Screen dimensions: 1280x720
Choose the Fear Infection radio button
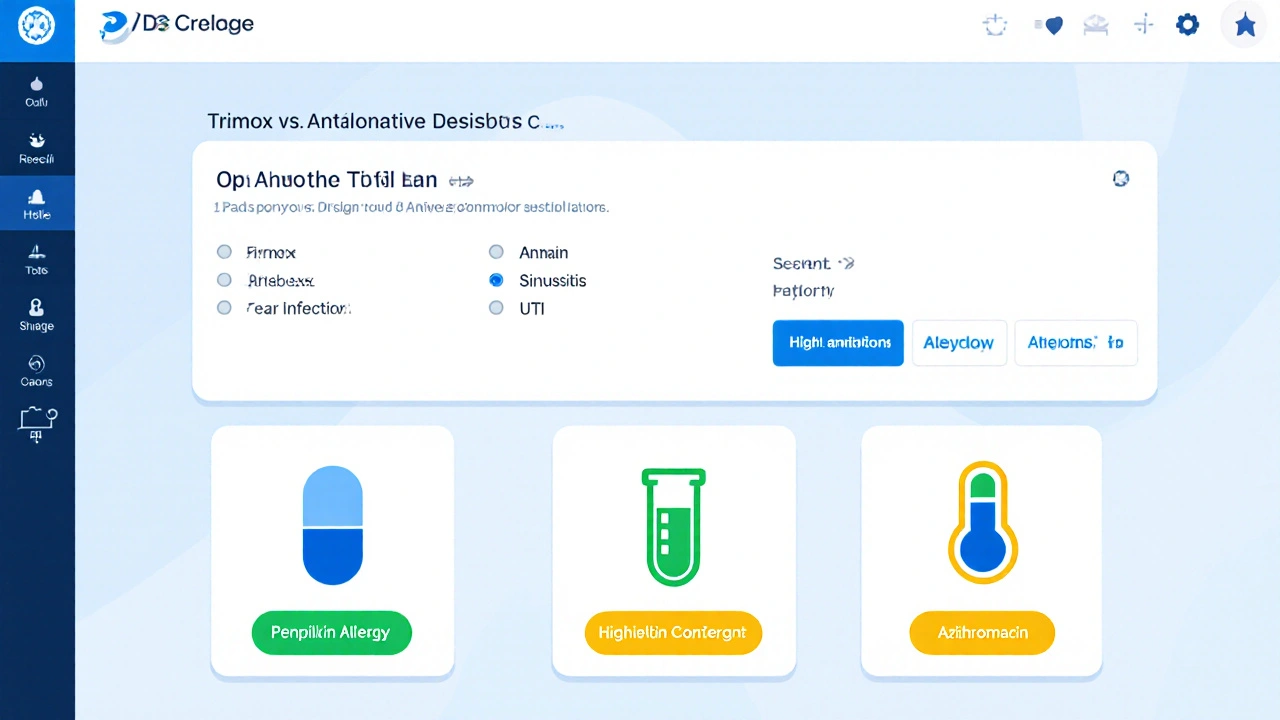225,309
